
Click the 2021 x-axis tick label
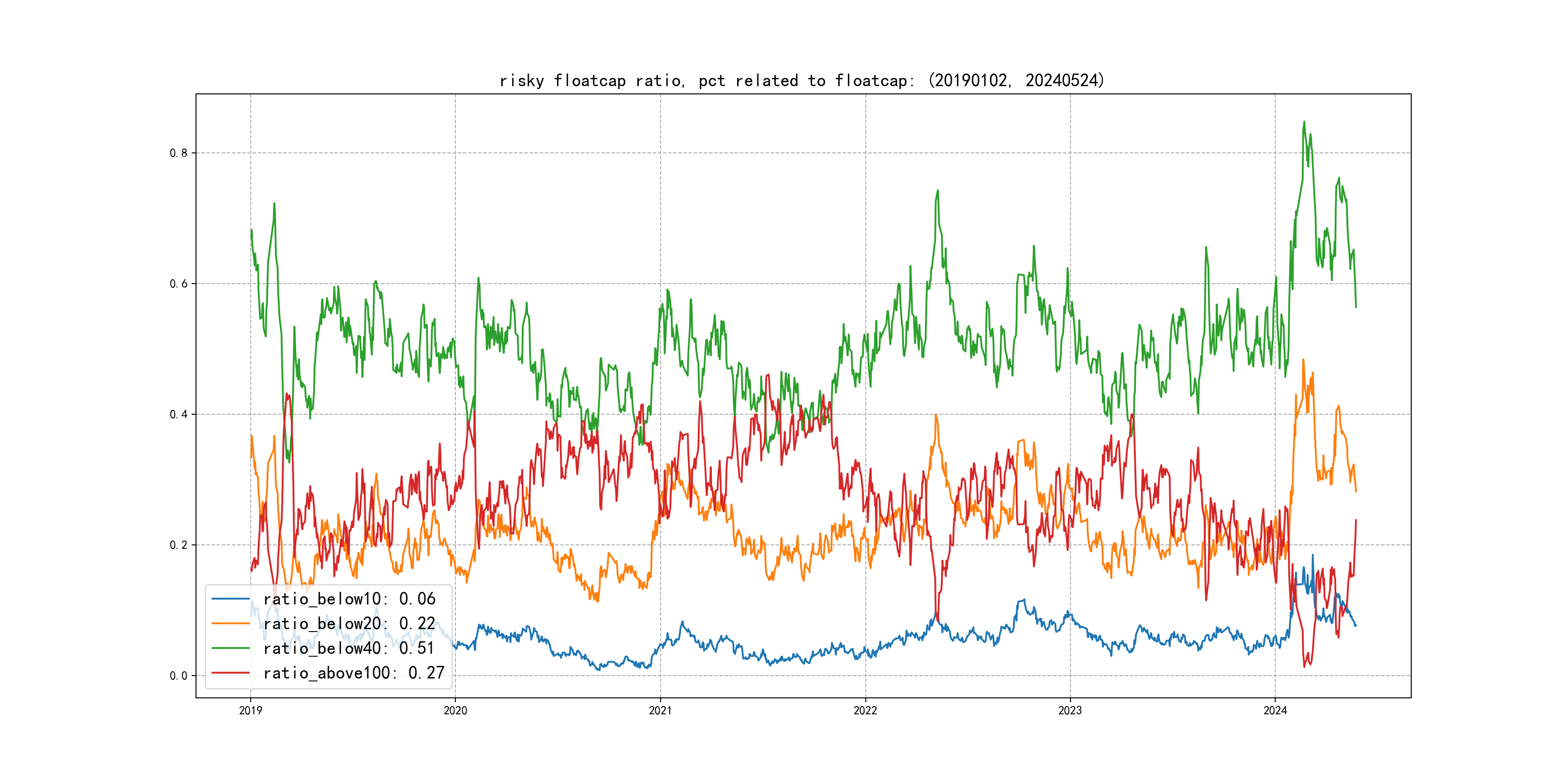661,710
